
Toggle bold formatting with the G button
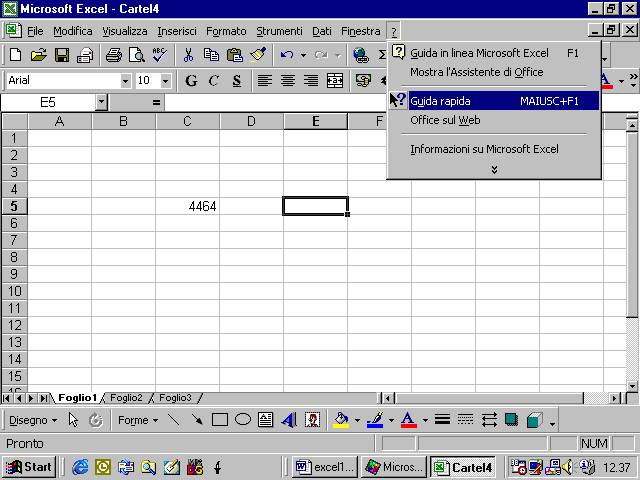coord(191,80)
